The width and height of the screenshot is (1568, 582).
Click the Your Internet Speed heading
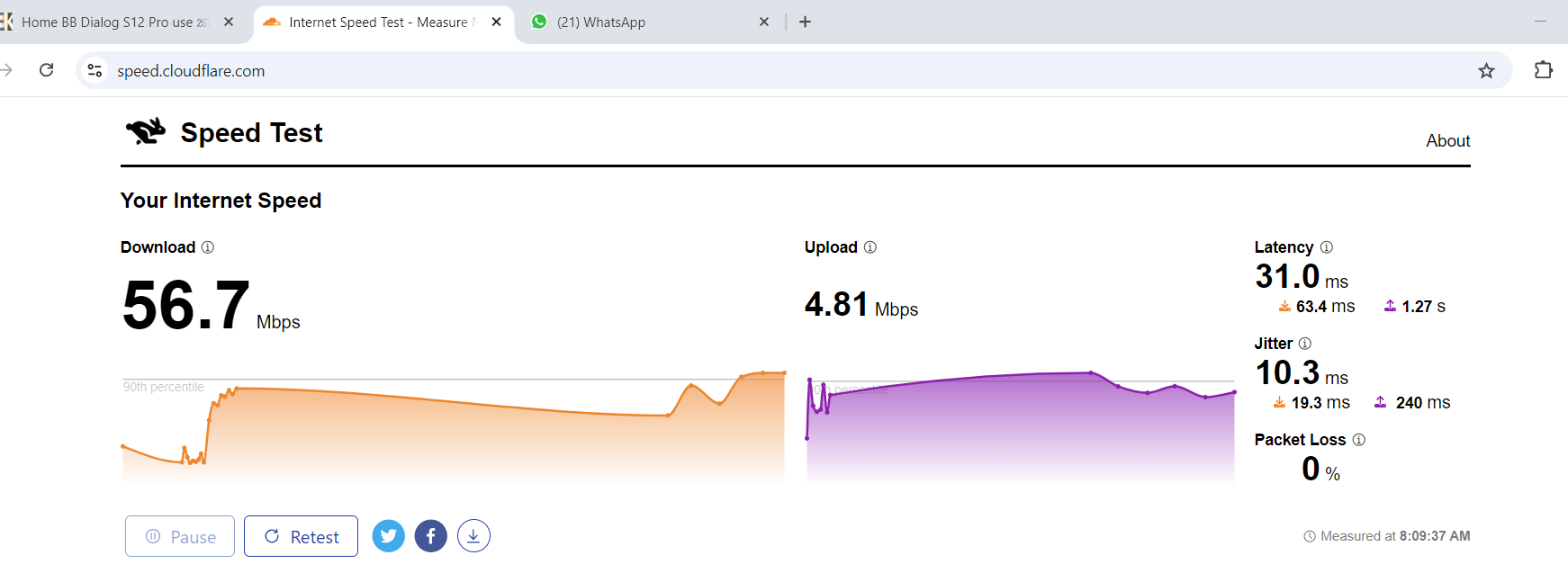tap(221, 201)
